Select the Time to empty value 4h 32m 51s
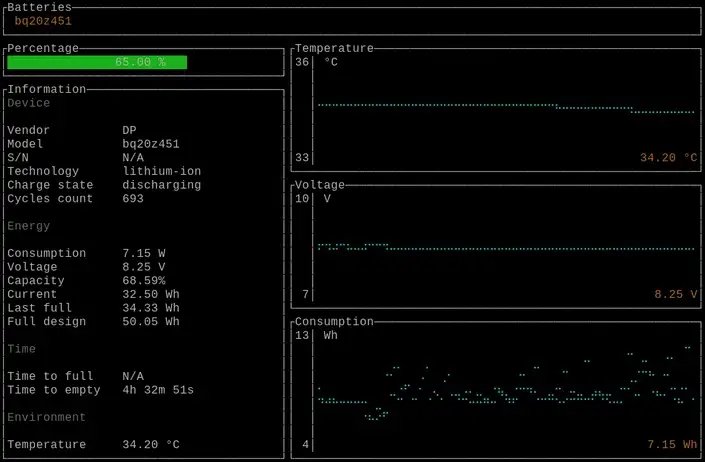Image resolution: width=705 pixels, height=462 pixels. pyautogui.click(x=158, y=390)
